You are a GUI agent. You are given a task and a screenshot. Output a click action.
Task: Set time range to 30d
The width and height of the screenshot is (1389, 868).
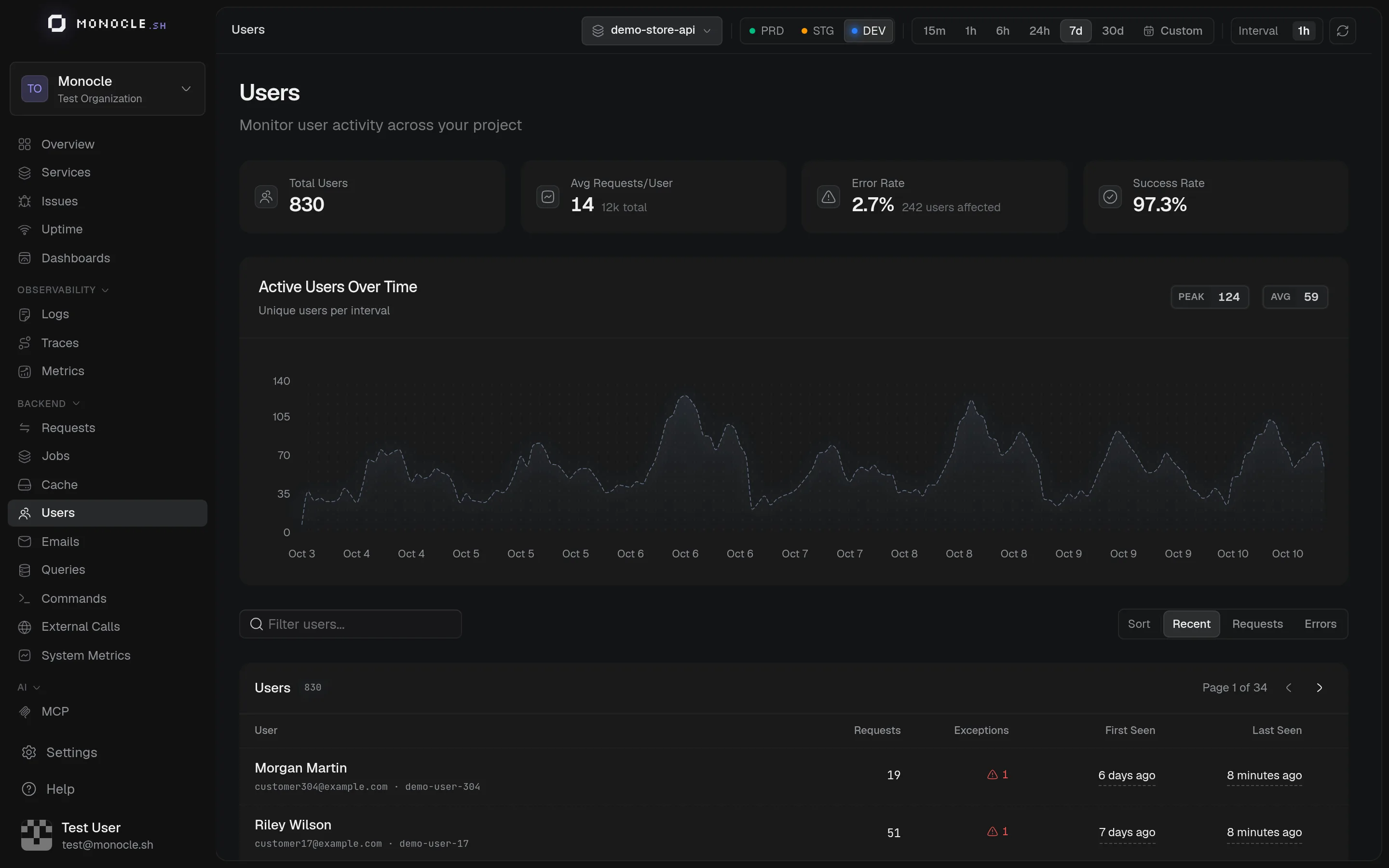click(x=1112, y=30)
